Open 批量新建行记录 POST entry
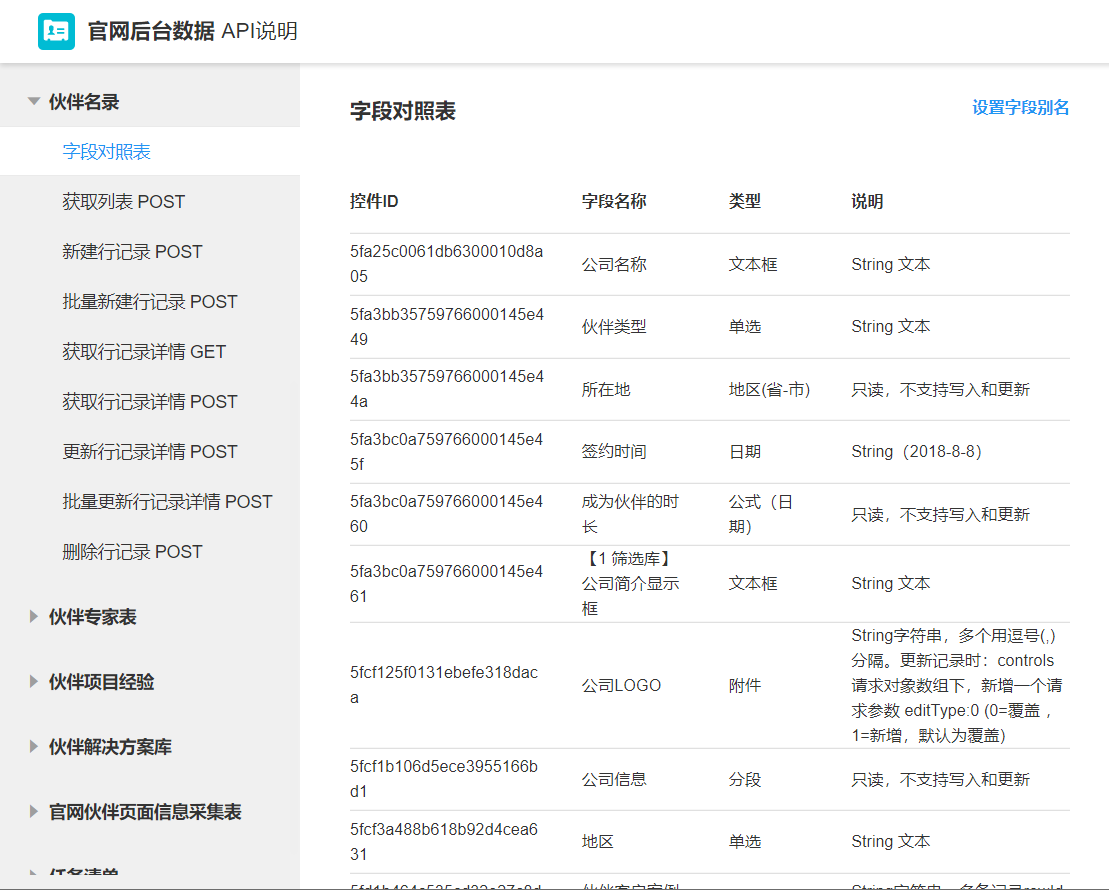This screenshot has height=890, width=1109. pos(150,302)
